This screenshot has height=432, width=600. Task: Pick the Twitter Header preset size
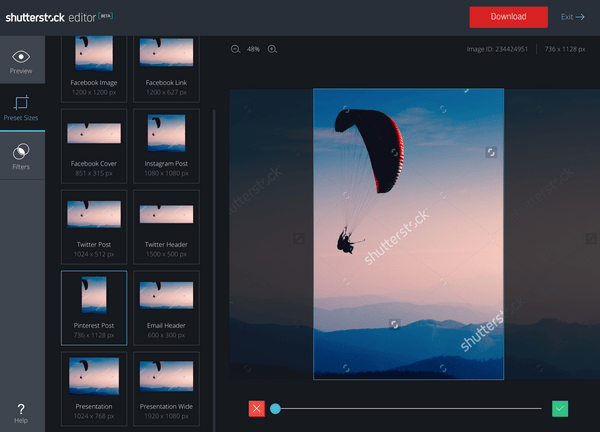click(x=166, y=223)
